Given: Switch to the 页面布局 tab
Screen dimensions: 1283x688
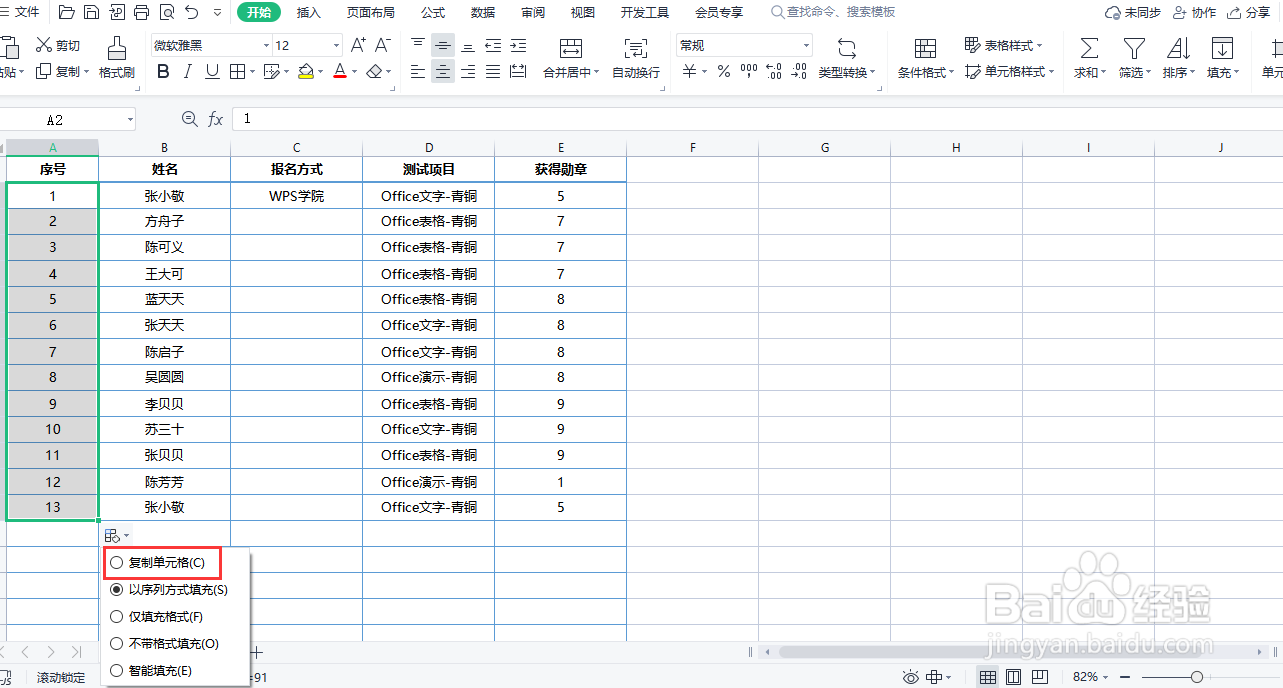Looking at the screenshot, I should (370, 12).
